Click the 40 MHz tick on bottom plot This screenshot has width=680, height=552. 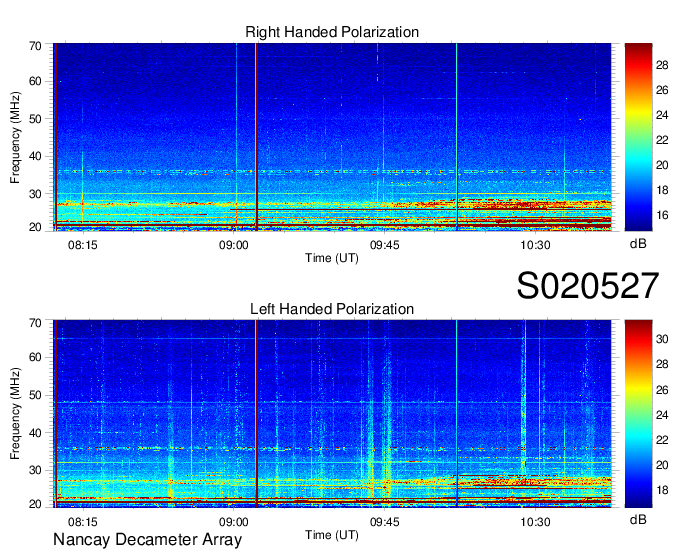(x=35, y=433)
